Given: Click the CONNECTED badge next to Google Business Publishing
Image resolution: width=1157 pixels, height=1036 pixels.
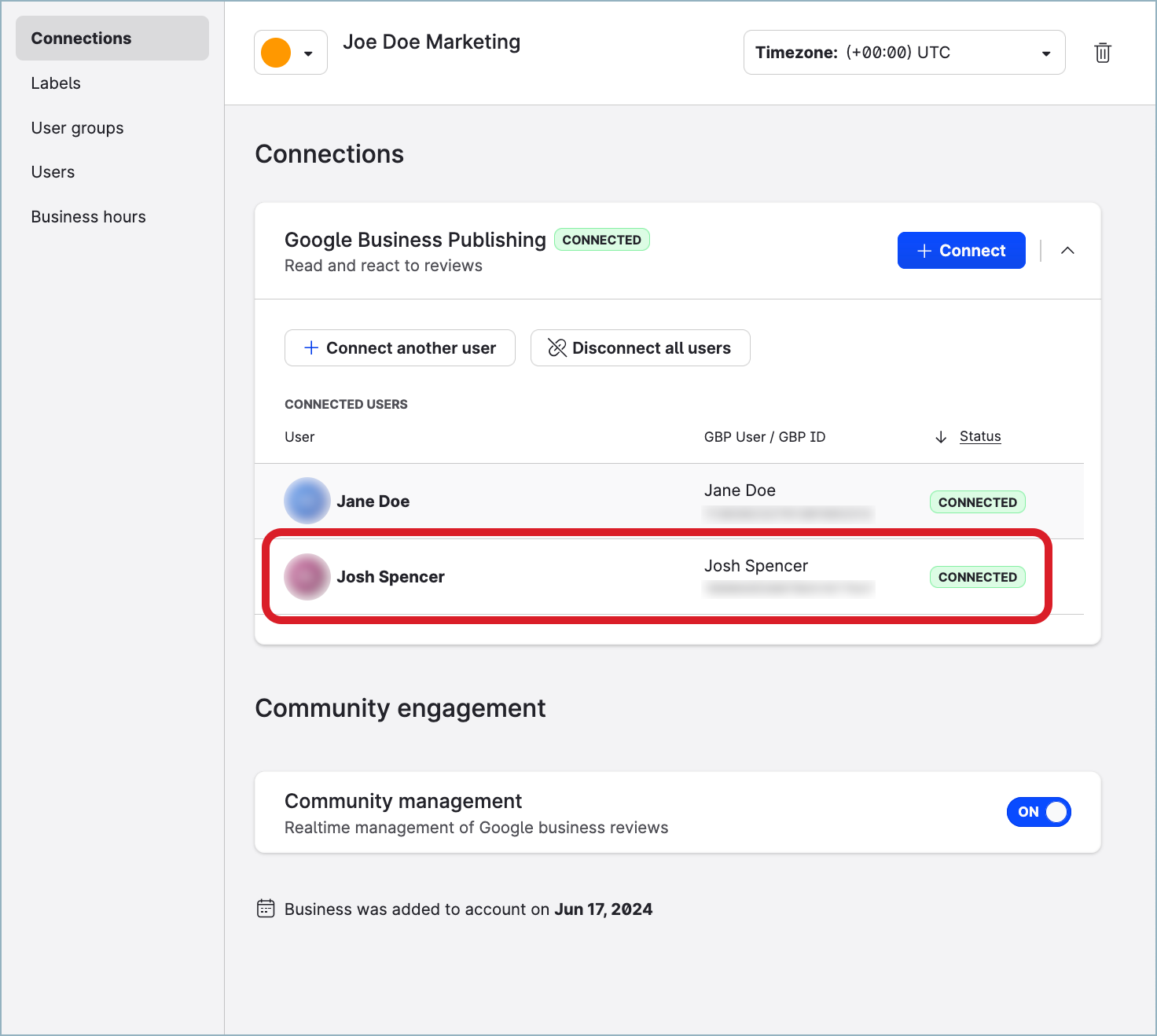Looking at the screenshot, I should (x=601, y=240).
